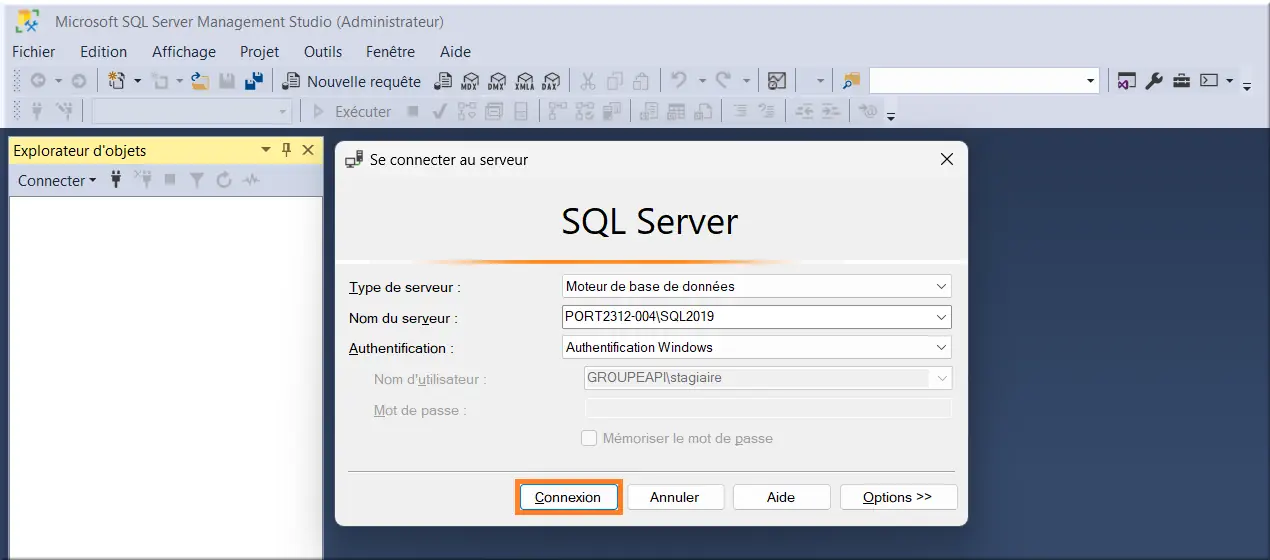
Task: Open a new DAX query
Action: point(551,81)
